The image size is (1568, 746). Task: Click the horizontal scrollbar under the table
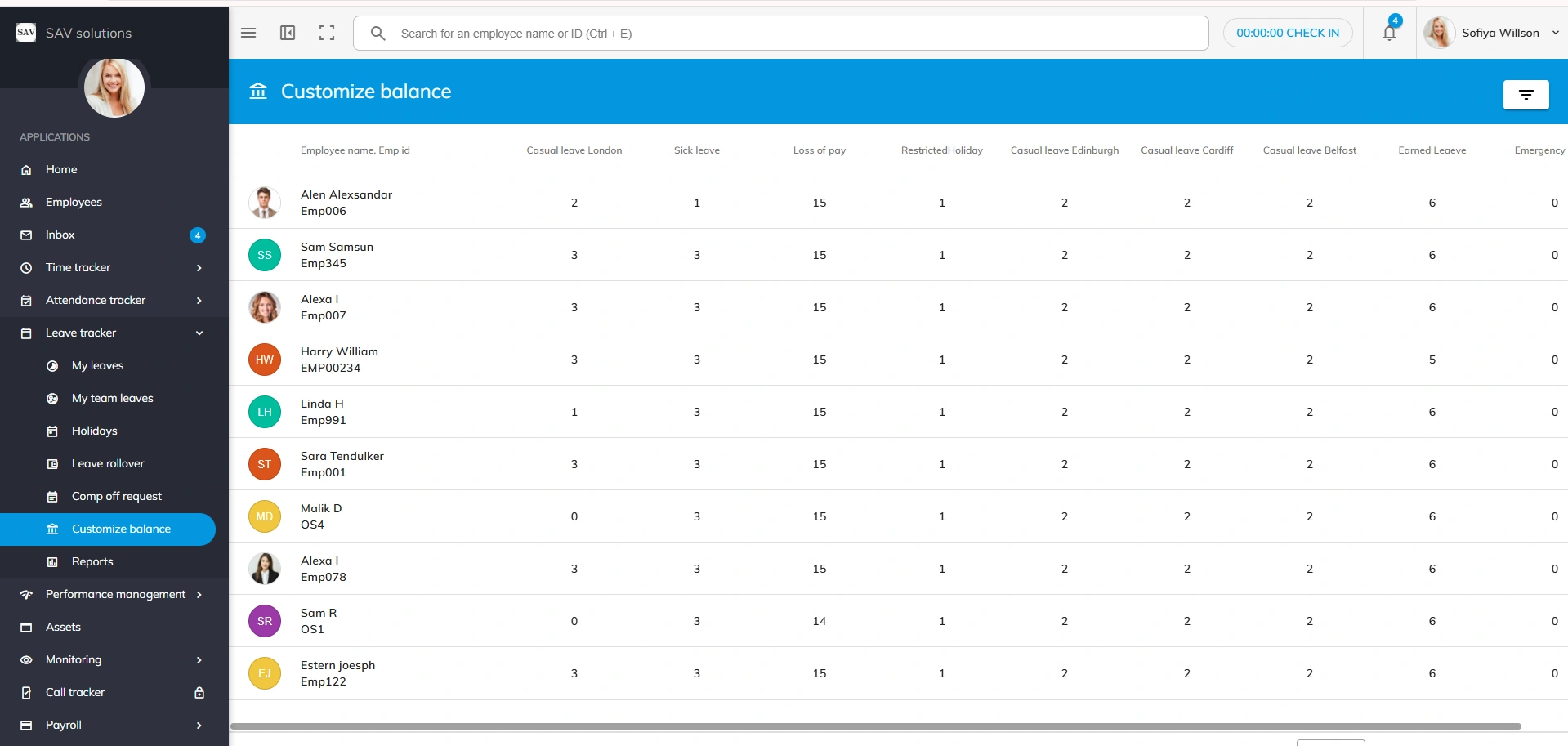click(874, 726)
